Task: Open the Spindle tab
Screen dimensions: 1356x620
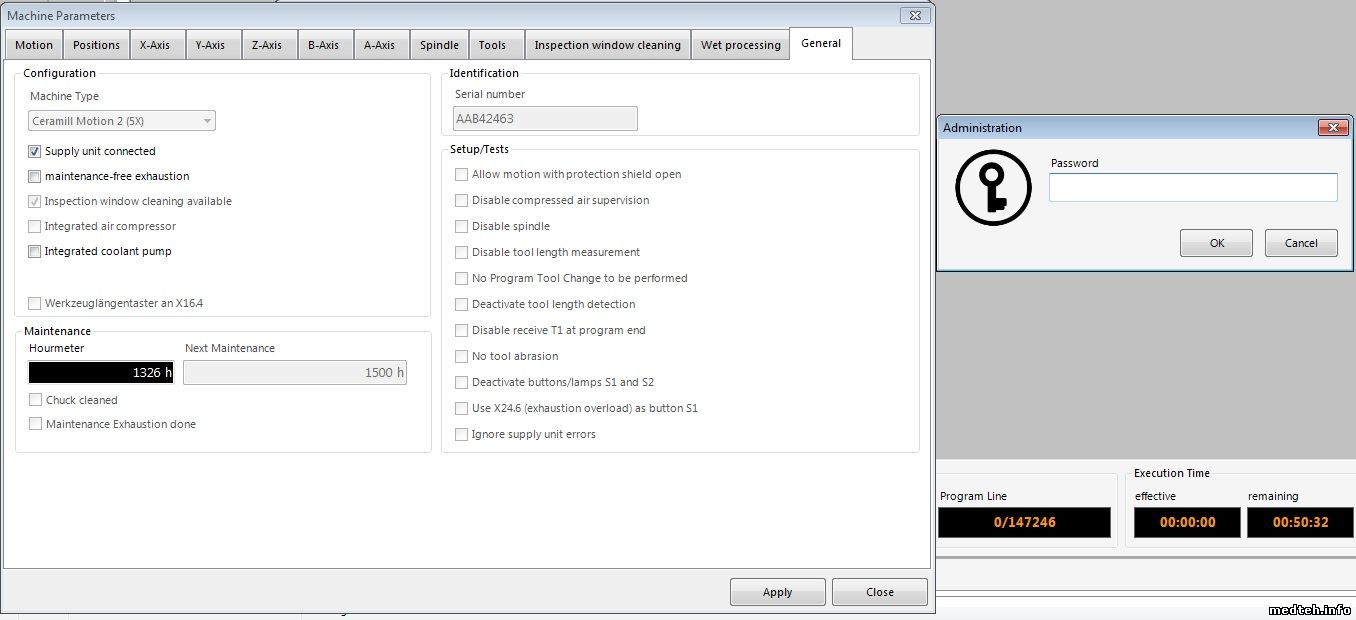Action: [x=439, y=45]
